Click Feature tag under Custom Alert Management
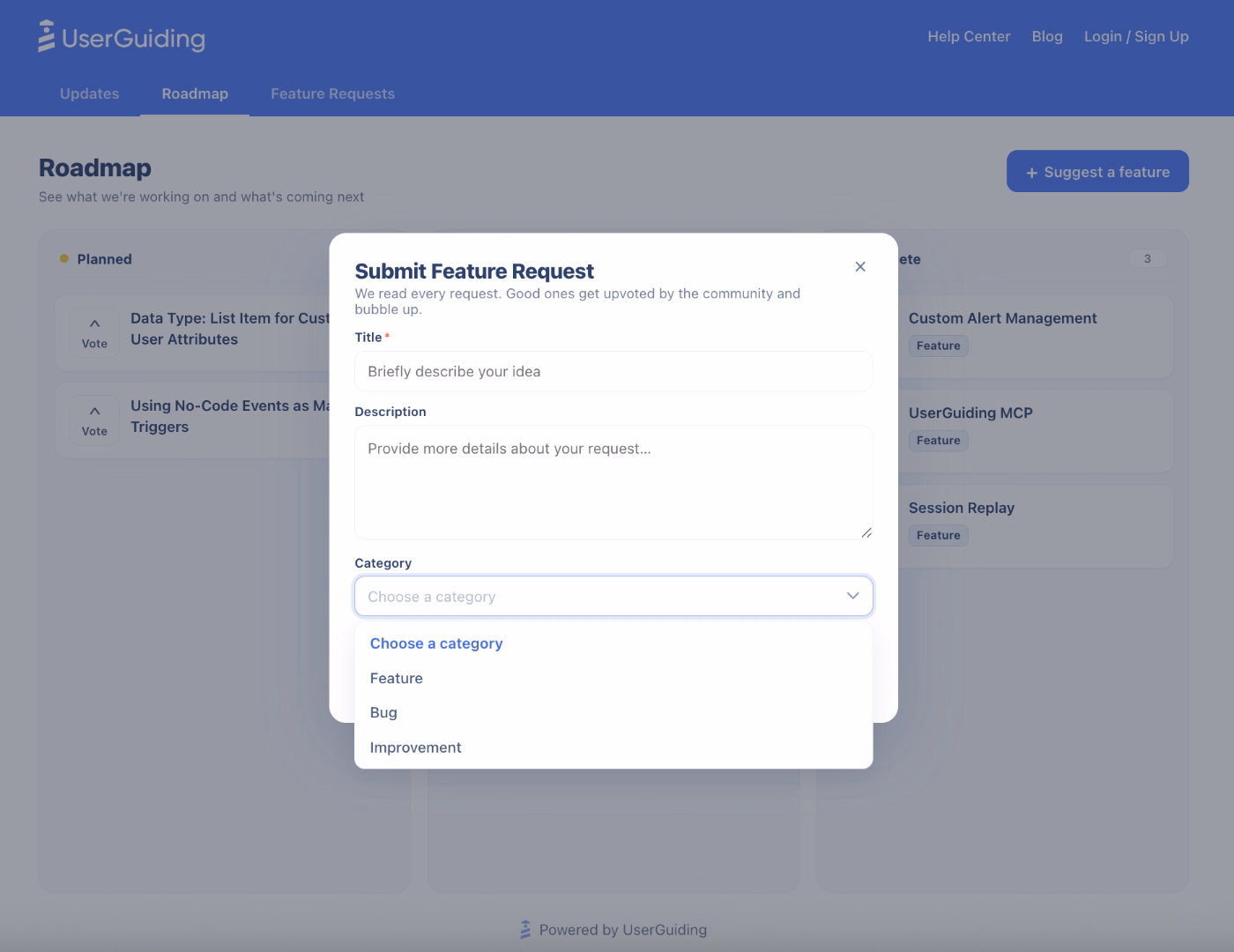1234x952 pixels. (x=938, y=346)
